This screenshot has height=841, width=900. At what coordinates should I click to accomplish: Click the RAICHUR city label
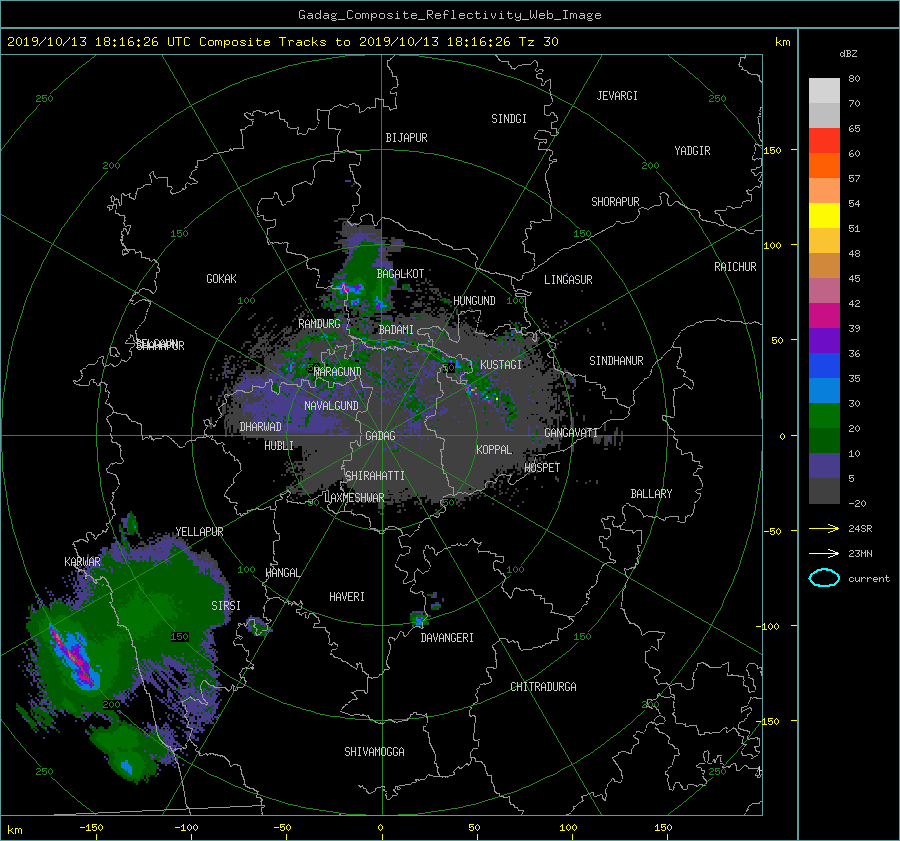(735, 267)
